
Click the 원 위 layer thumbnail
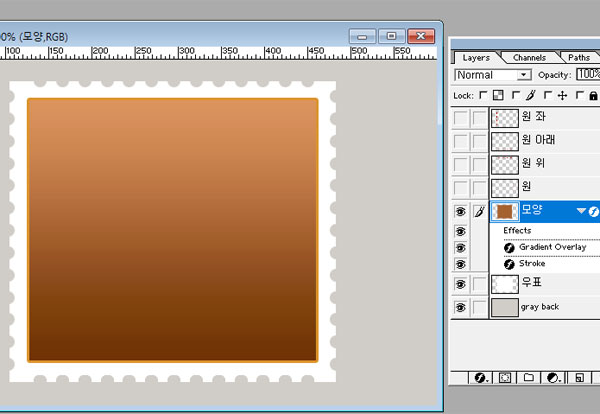[505, 165]
